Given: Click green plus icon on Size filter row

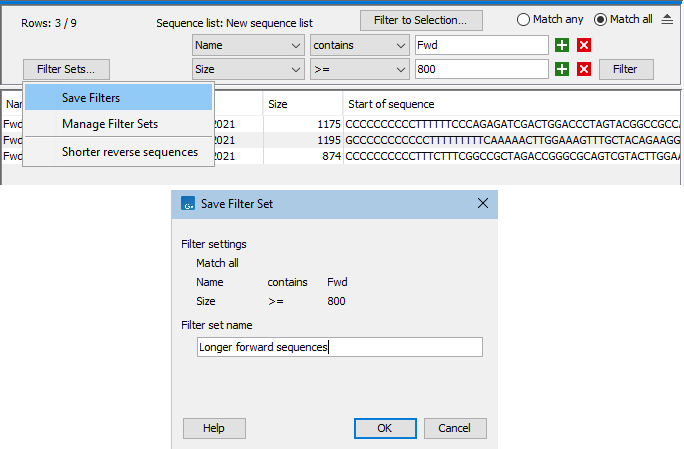Looking at the screenshot, I should tap(562, 69).
